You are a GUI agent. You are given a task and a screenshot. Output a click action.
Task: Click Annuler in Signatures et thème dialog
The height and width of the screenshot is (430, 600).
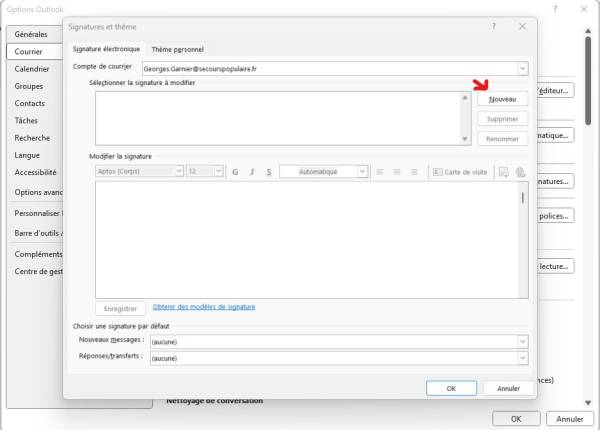pos(509,388)
